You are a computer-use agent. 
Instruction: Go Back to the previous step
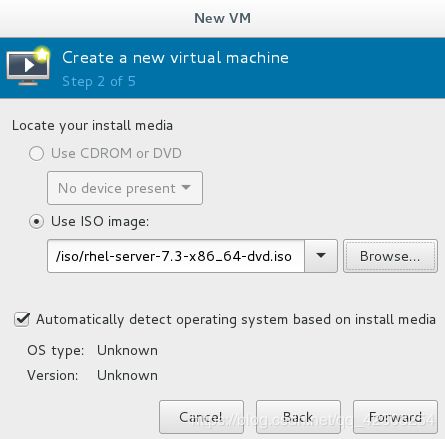(298, 417)
